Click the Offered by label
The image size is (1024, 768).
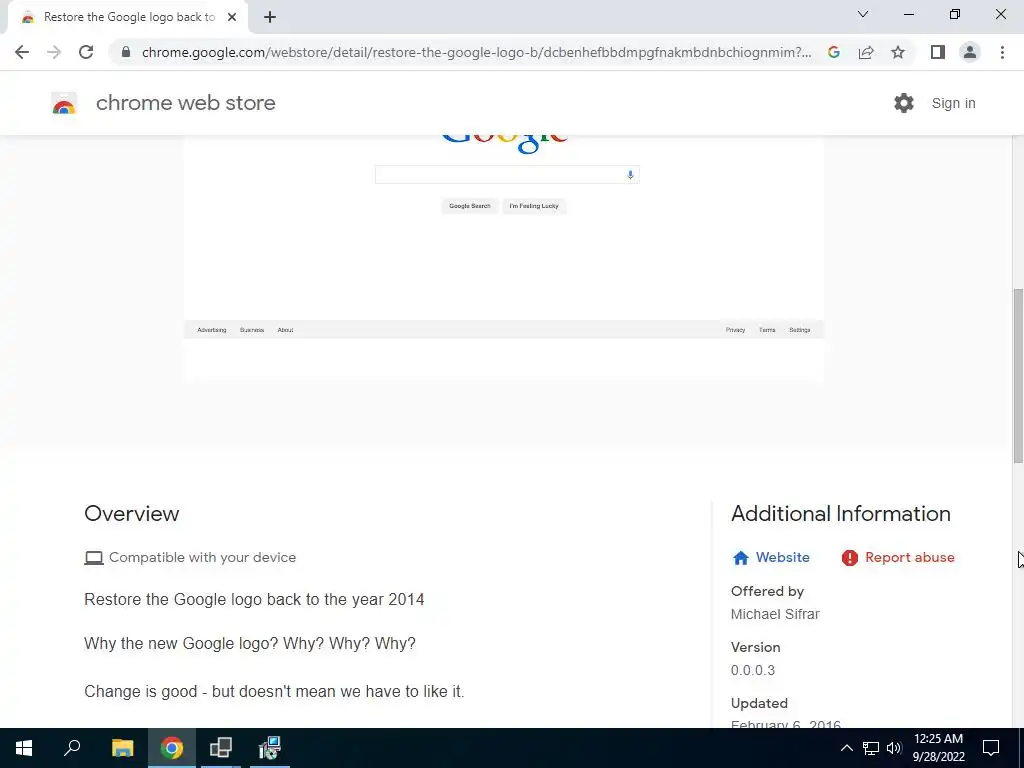tap(767, 592)
